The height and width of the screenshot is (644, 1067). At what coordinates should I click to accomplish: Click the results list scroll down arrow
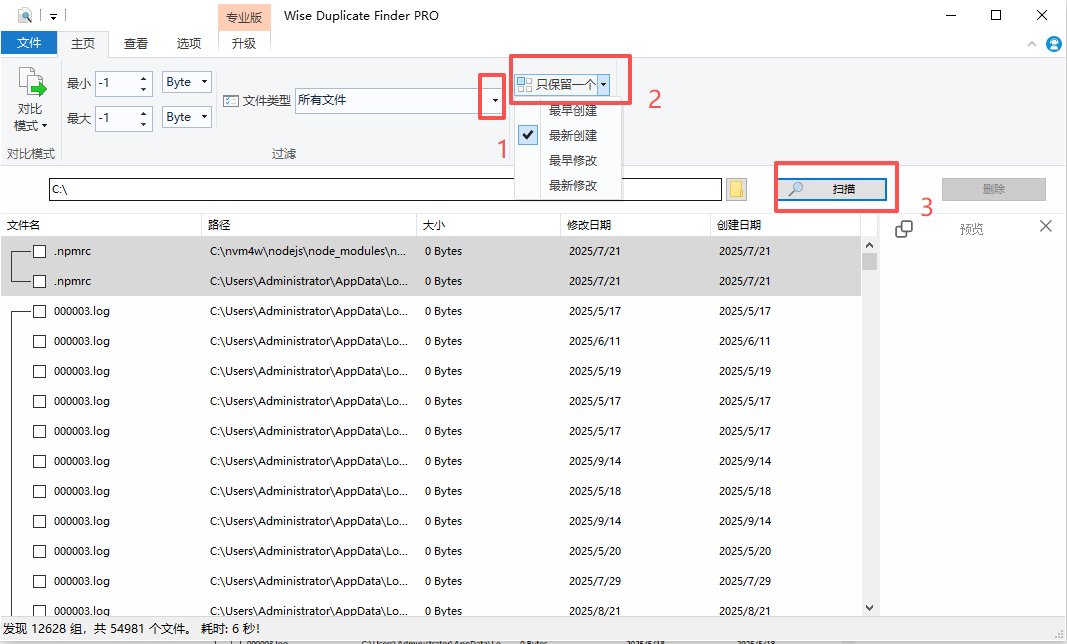click(x=869, y=607)
